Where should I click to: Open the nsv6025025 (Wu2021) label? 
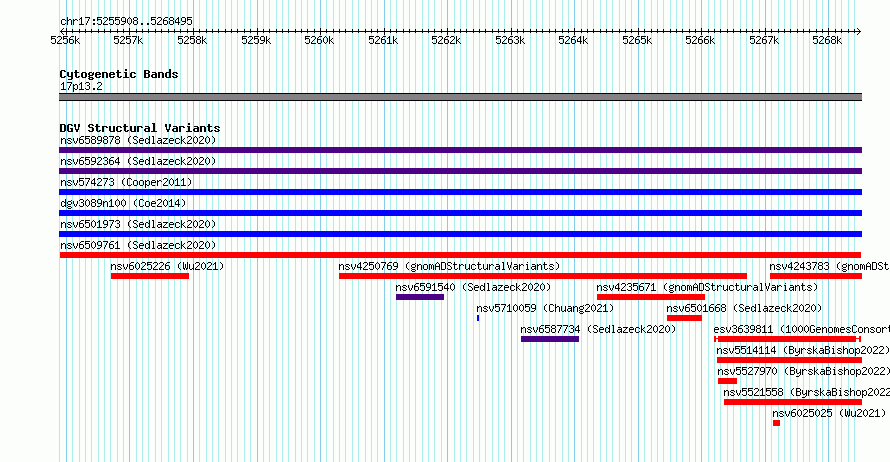[x=829, y=413]
